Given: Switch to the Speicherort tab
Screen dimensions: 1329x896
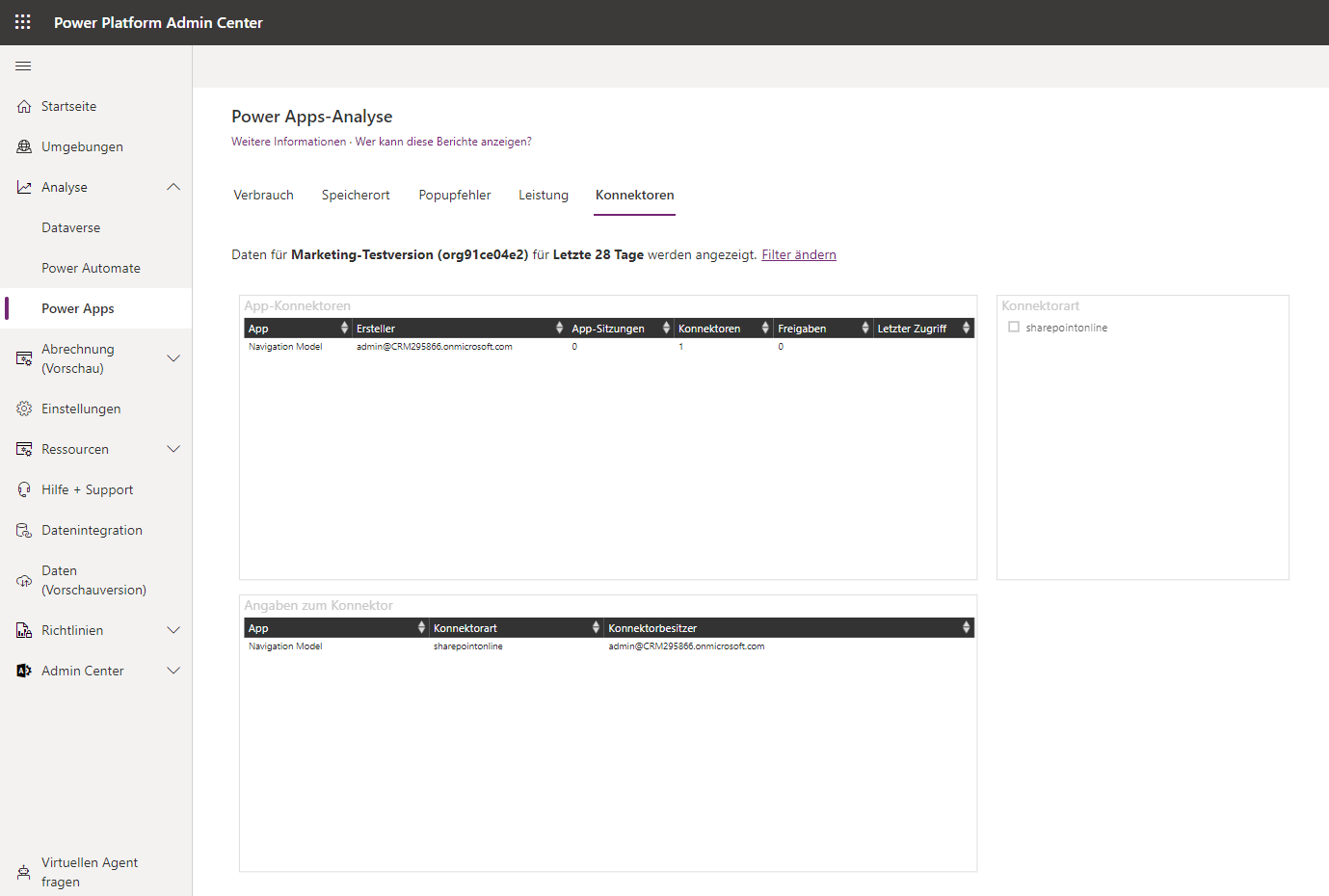Looking at the screenshot, I should (356, 196).
